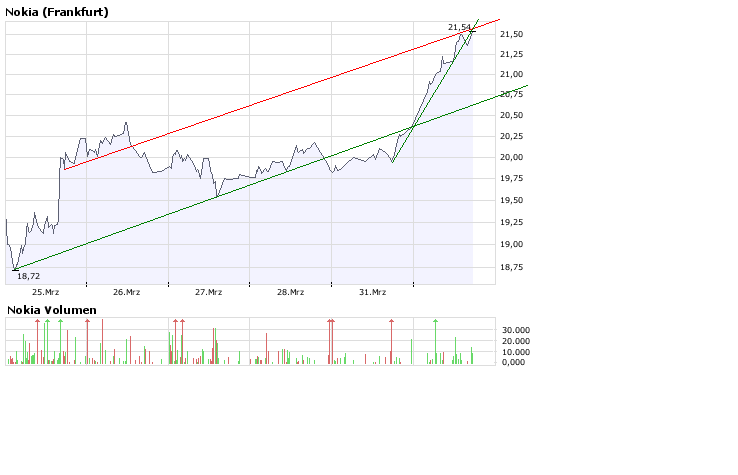Image resolution: width=738 pixels, height=475 pixels.
Task: Click the 21,25 price axis value
Action: (x=512, y=54)
